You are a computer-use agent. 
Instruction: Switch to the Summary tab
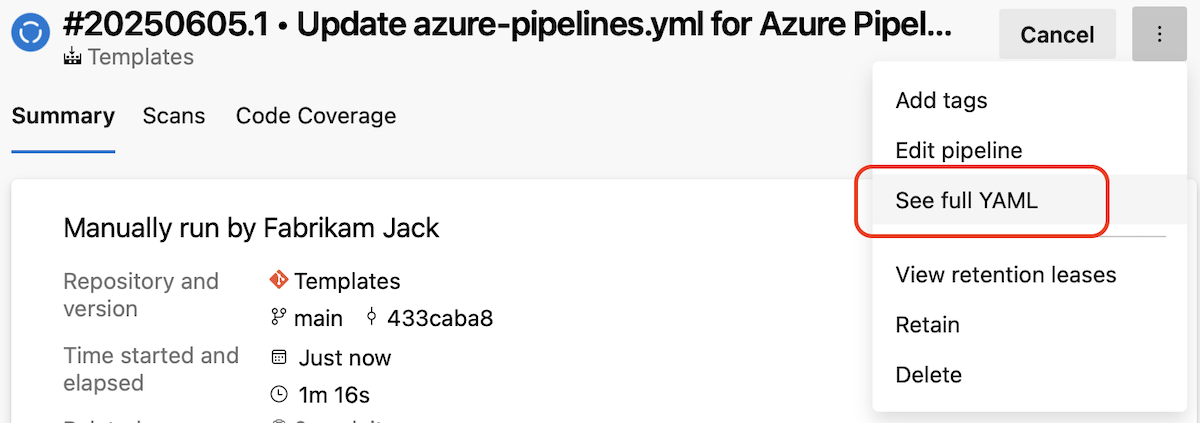(63, 116)
